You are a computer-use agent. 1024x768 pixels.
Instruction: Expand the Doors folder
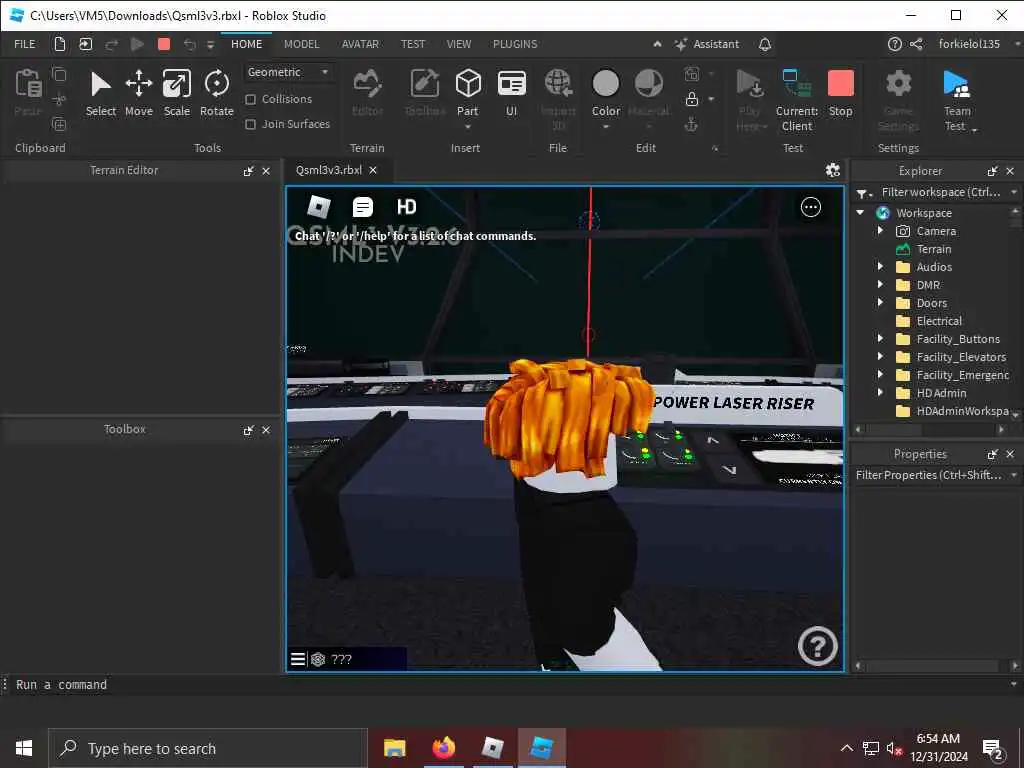coord(880,302)
